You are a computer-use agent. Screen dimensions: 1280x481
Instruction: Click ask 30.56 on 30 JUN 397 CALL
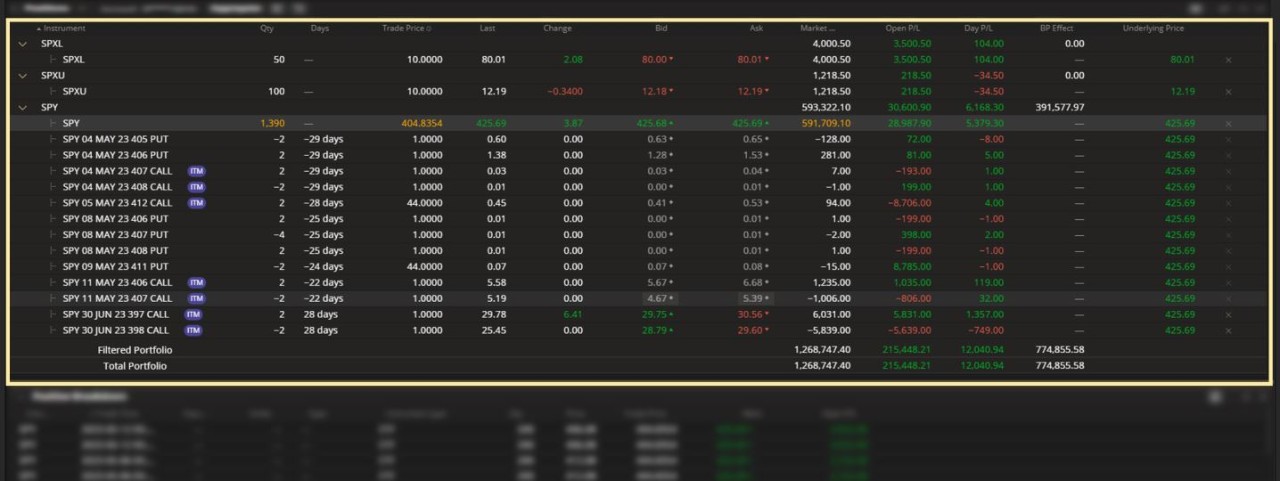pos(749,315)
